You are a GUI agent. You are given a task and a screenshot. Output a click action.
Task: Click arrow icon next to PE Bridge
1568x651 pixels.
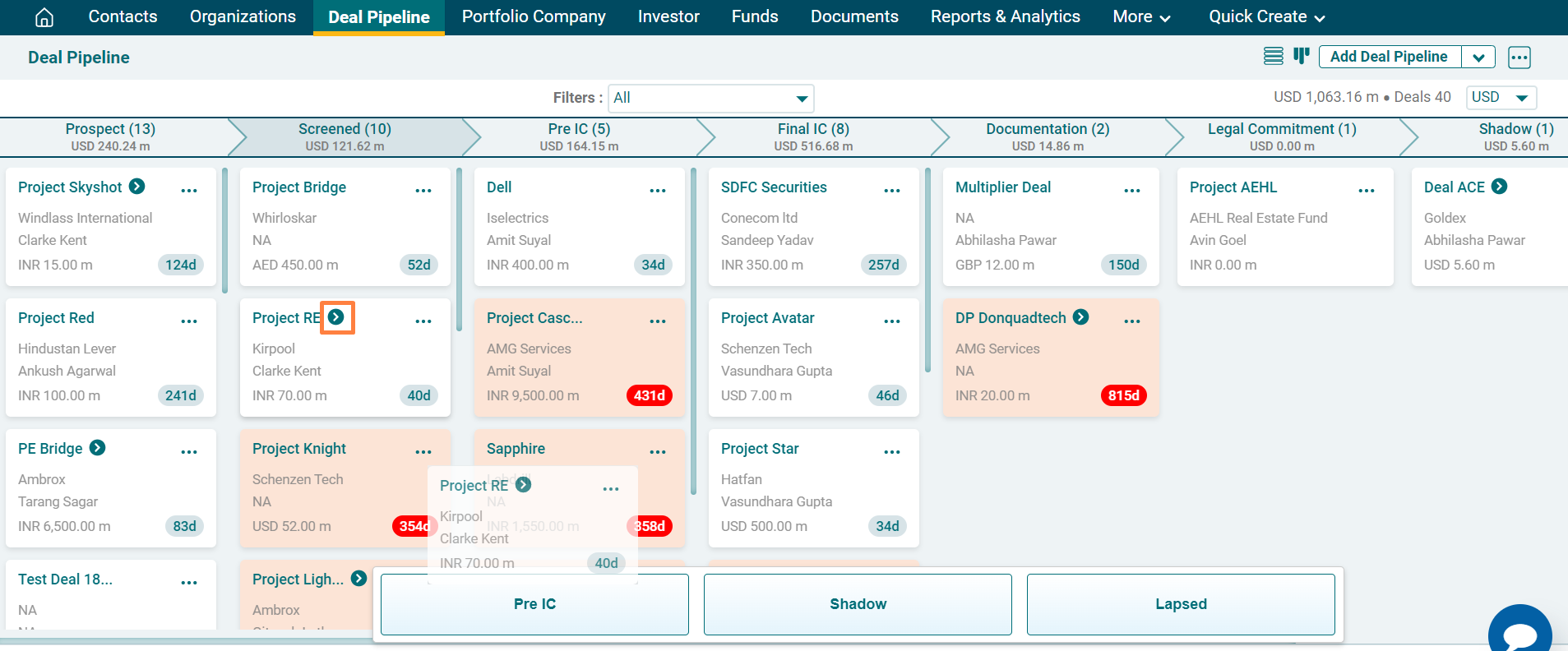tap(98, 448)
